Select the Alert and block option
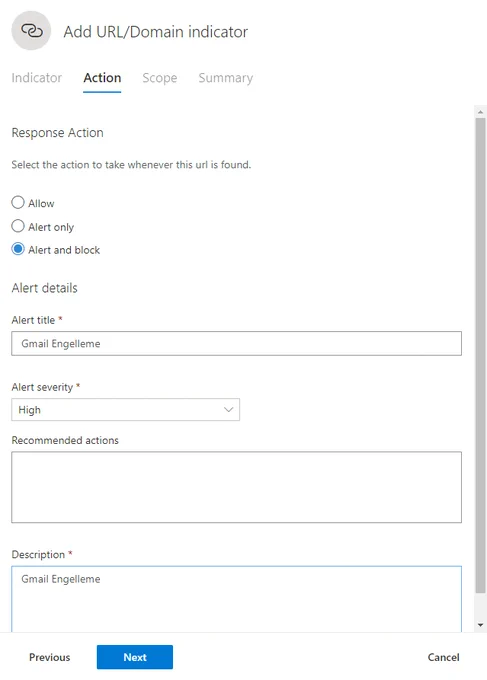Screen dimensions: 487x680 (x=18, y=249)
